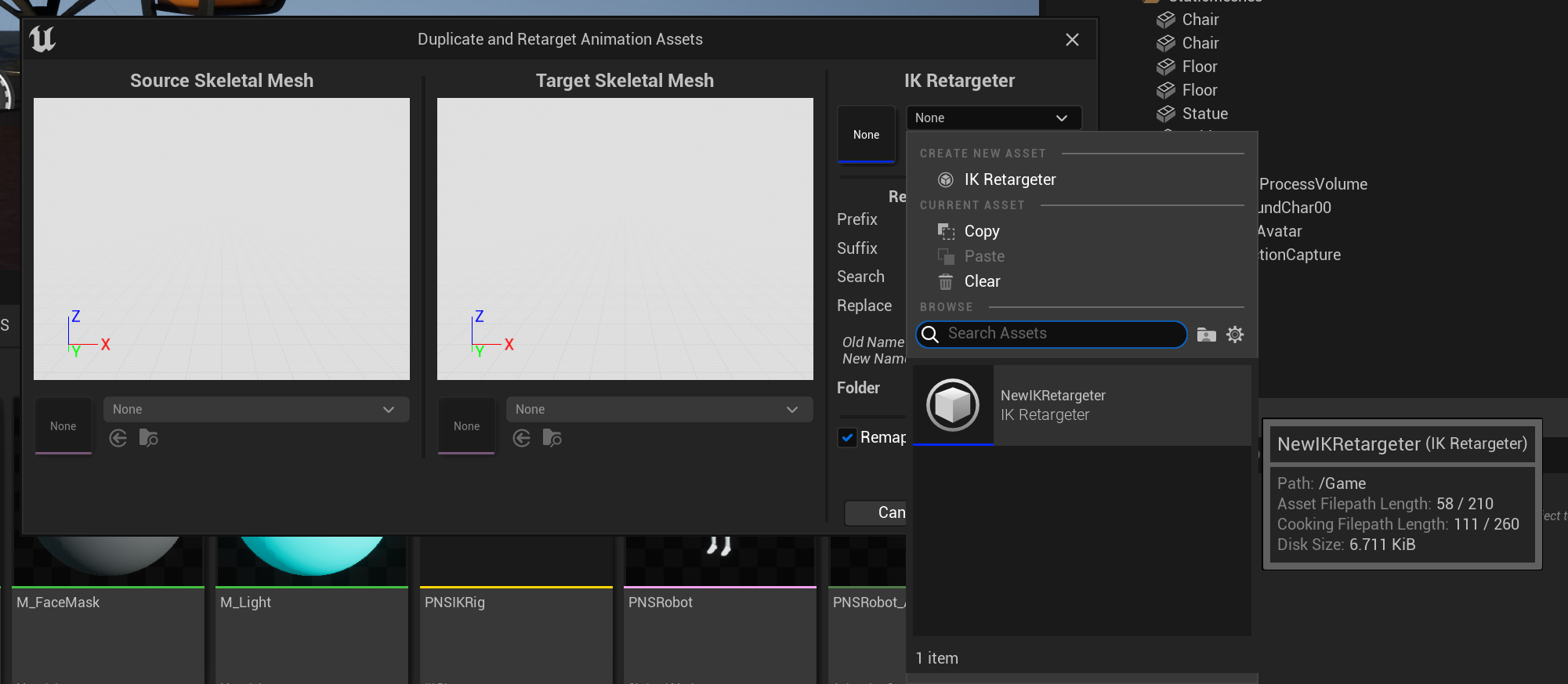Click the Suffix label
The image size is (1568, 684).
(x=857, y=248)
